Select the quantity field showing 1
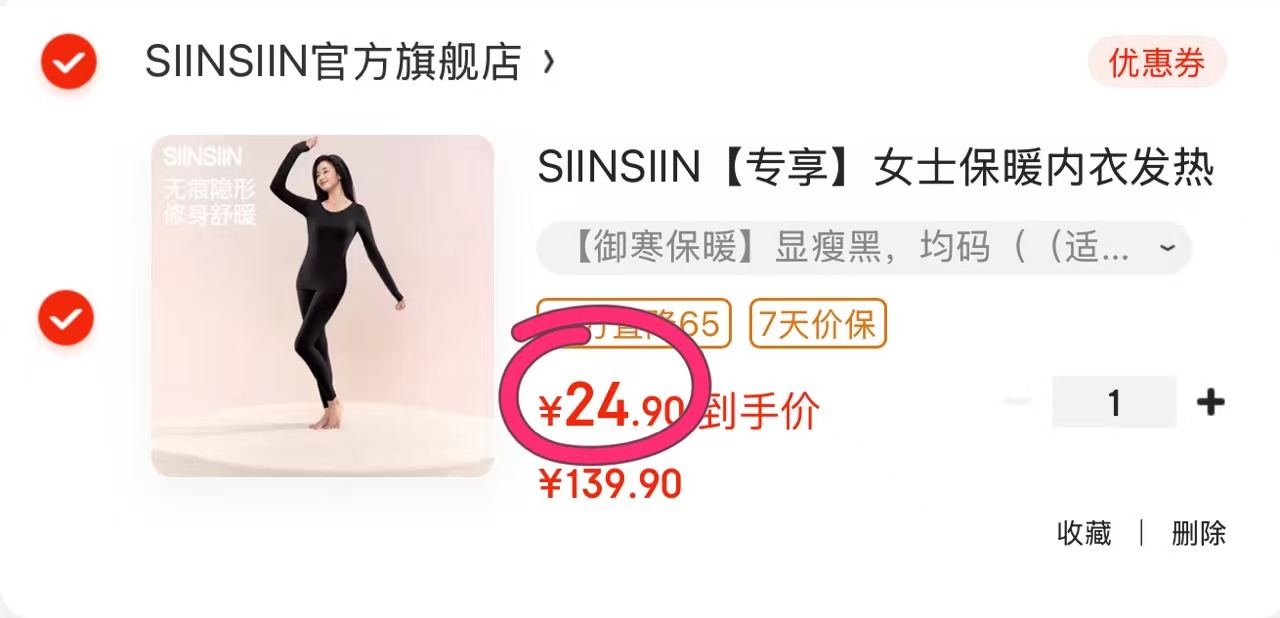The height and width of the screenshot is (618, 1280). [x=1114, y=402]
